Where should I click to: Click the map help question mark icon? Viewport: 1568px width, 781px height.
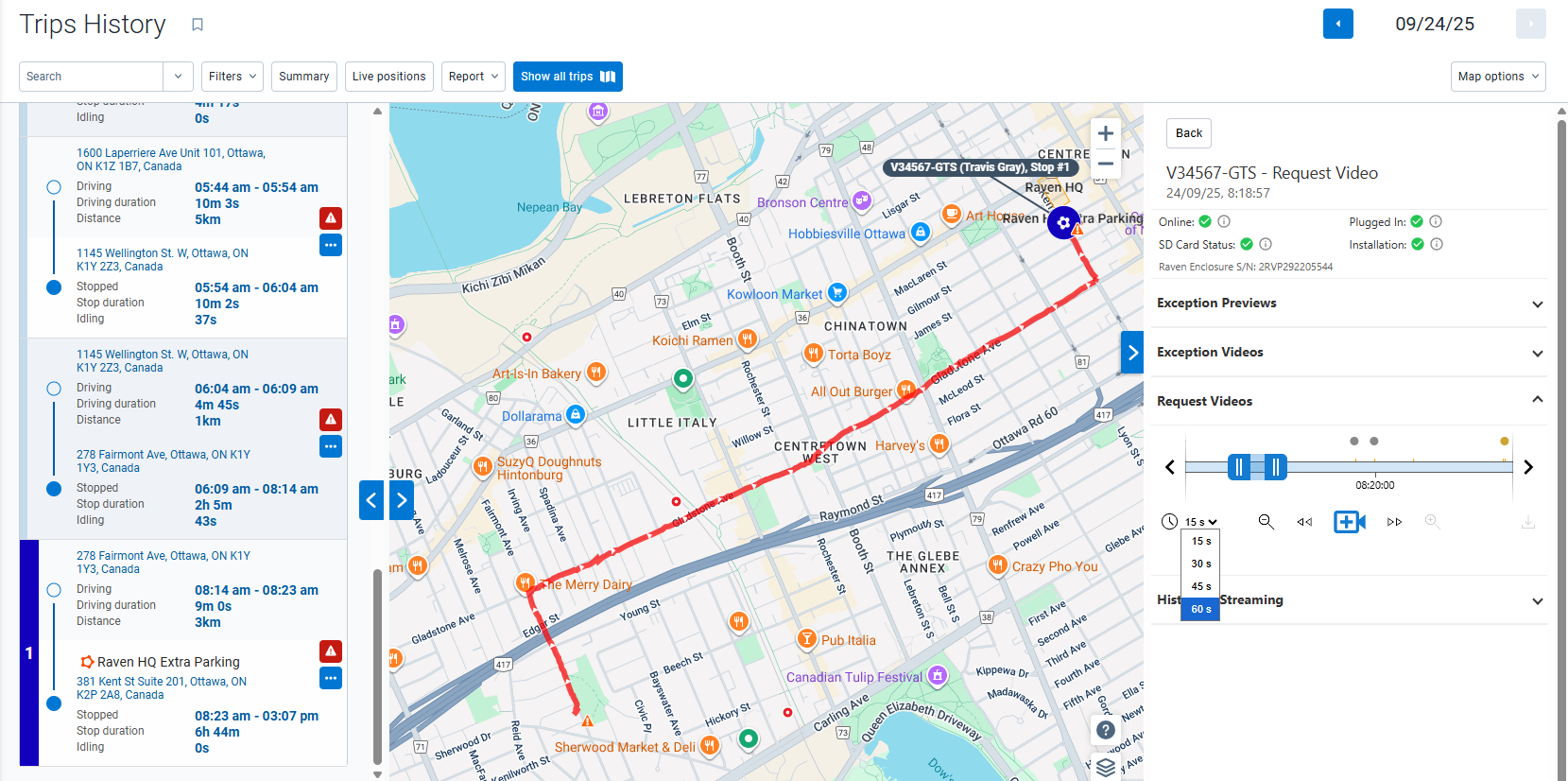click(1106, 730)
